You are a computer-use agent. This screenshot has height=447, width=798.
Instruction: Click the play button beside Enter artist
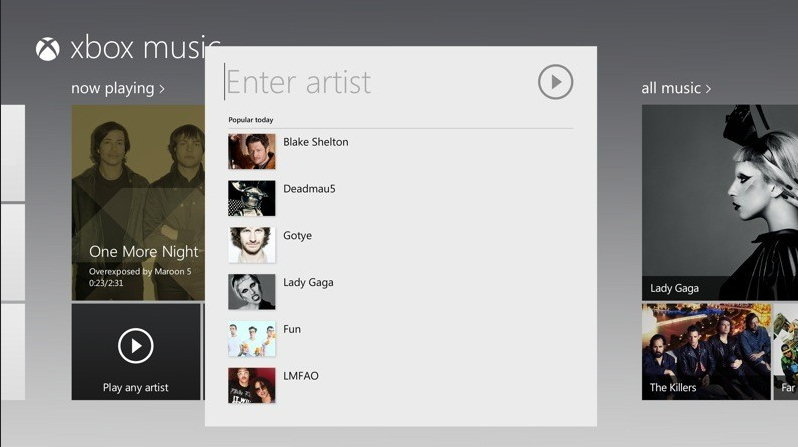(x=555, y=81)
